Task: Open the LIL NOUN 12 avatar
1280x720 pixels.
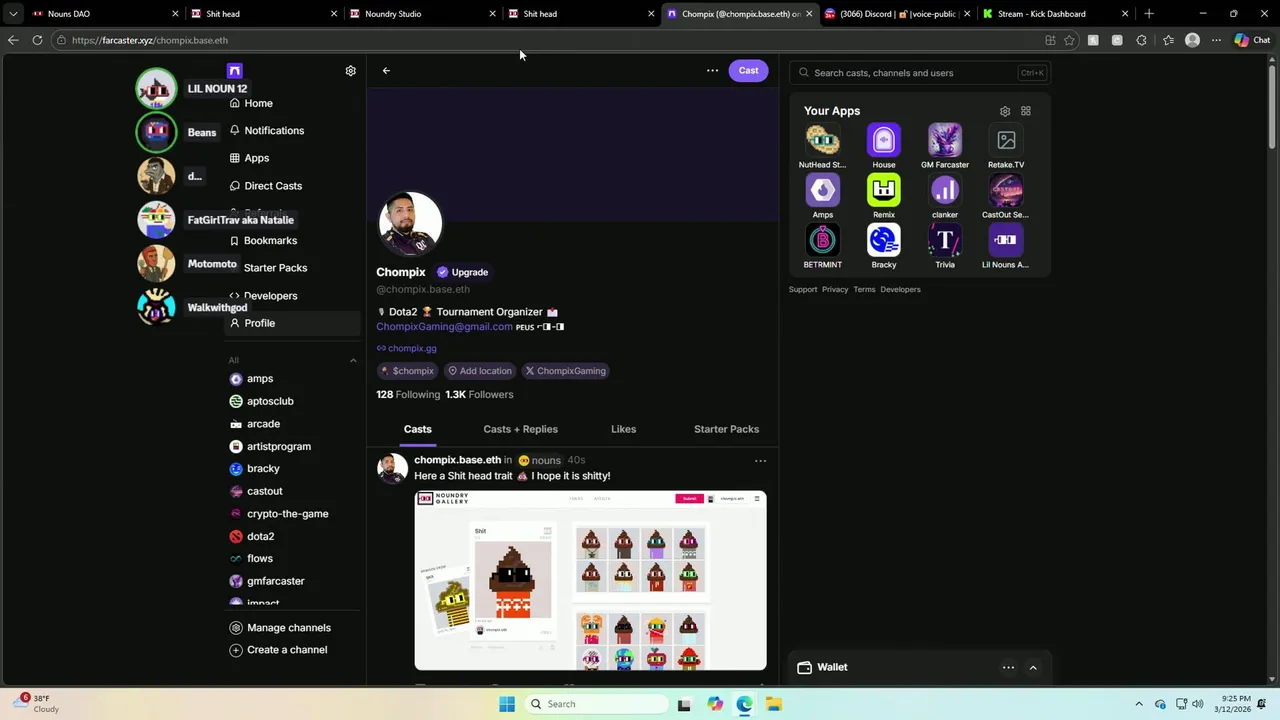Action: pyautogui.click(x=156, y=89)
